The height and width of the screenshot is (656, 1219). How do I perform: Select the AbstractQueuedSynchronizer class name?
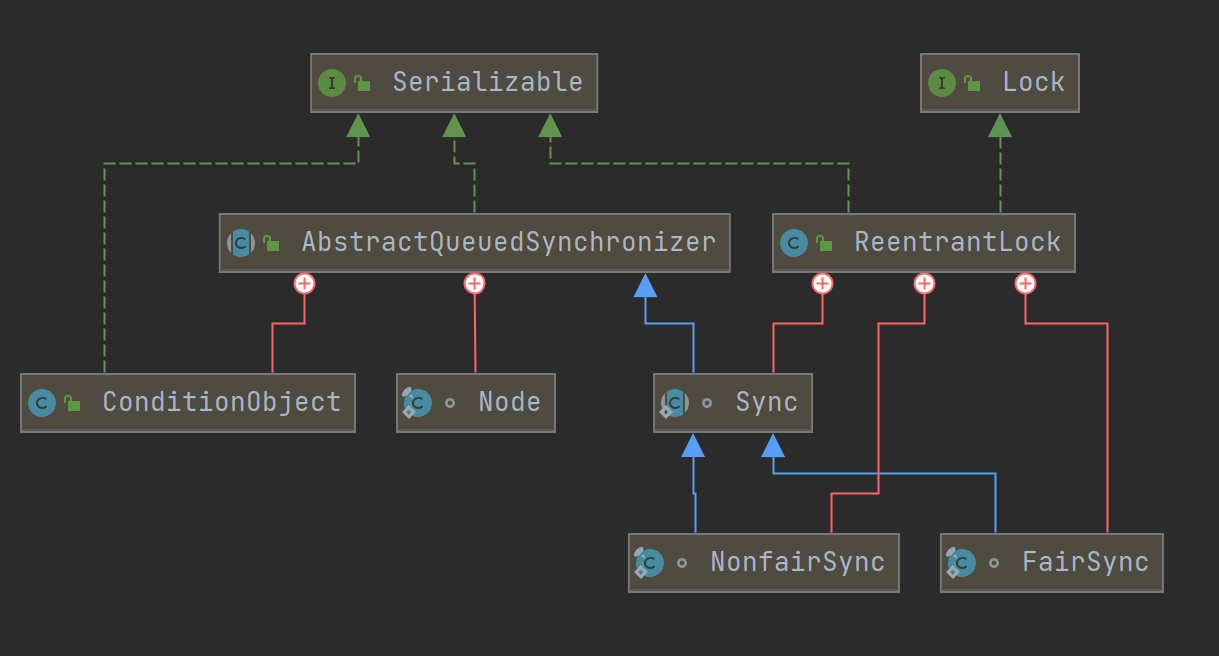click(508, 242)
